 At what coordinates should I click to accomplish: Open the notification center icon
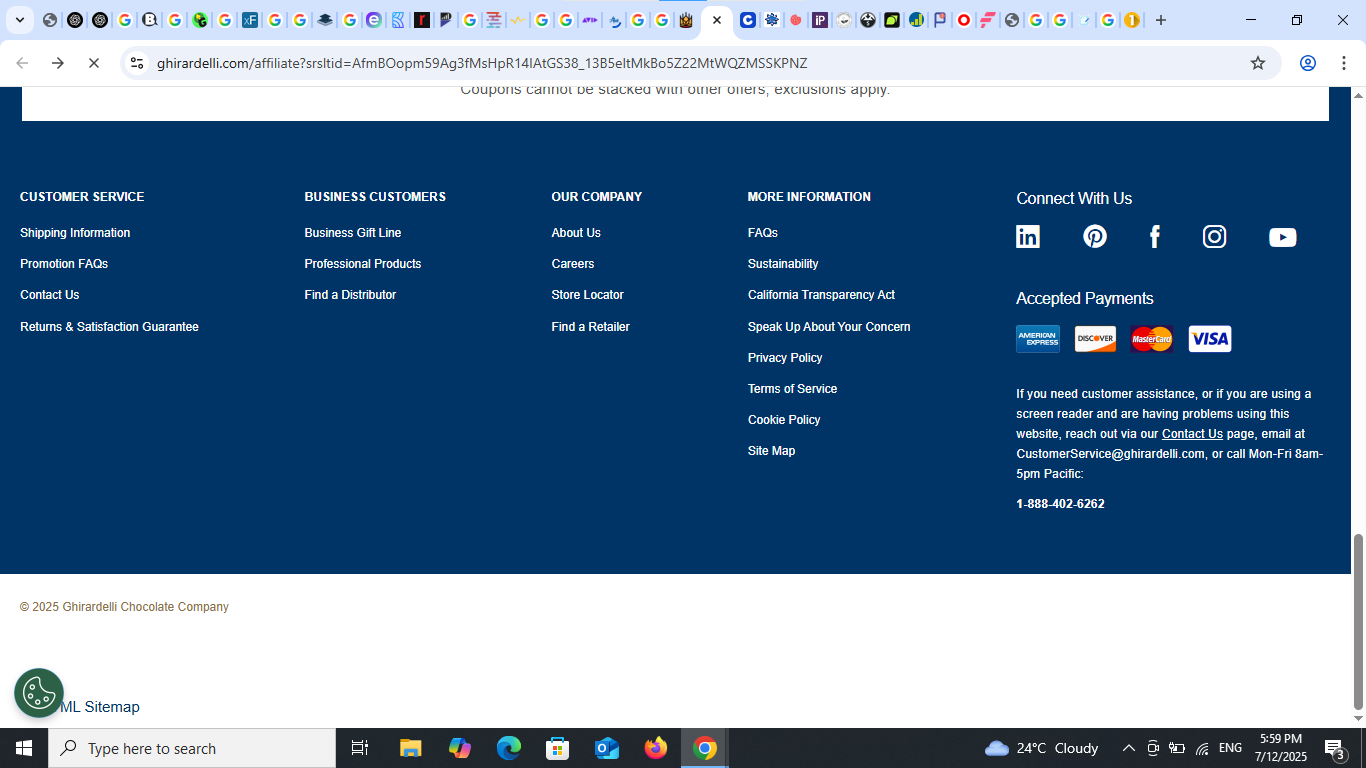pyautogui.click(x=1334, y=748)
